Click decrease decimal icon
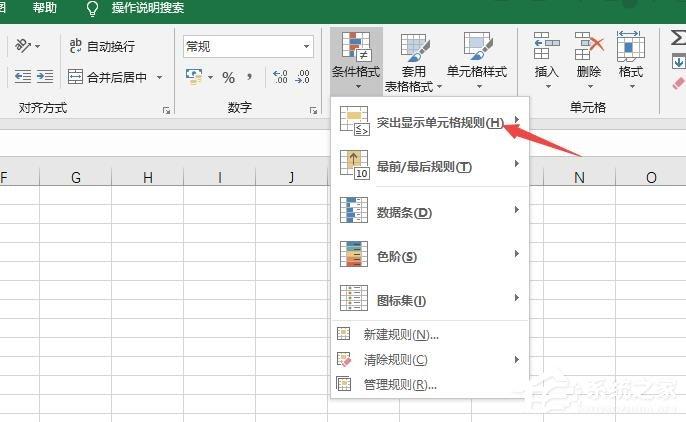The image size is (686, 422). [303, 77]
